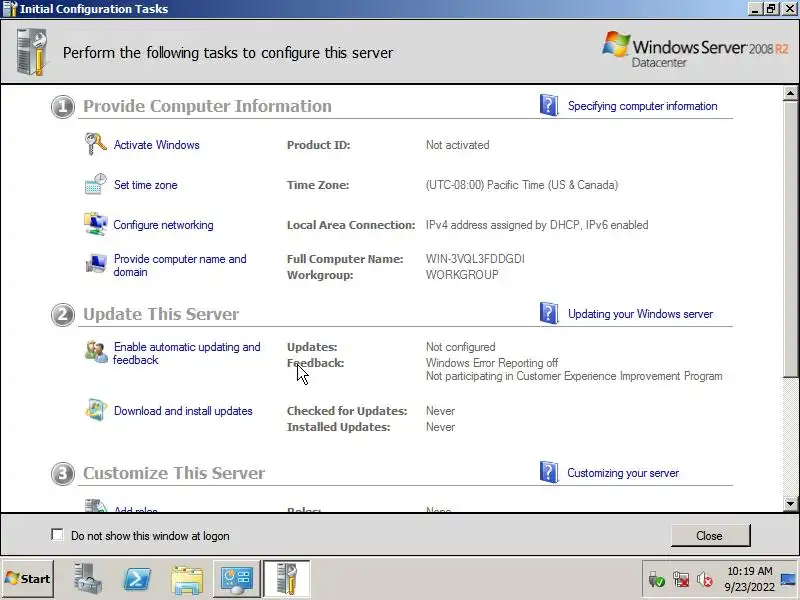This screenshot has width=800, height=600.
Task: Click the vertical scrollbar thumb
Action: click(x=790, y=239)
